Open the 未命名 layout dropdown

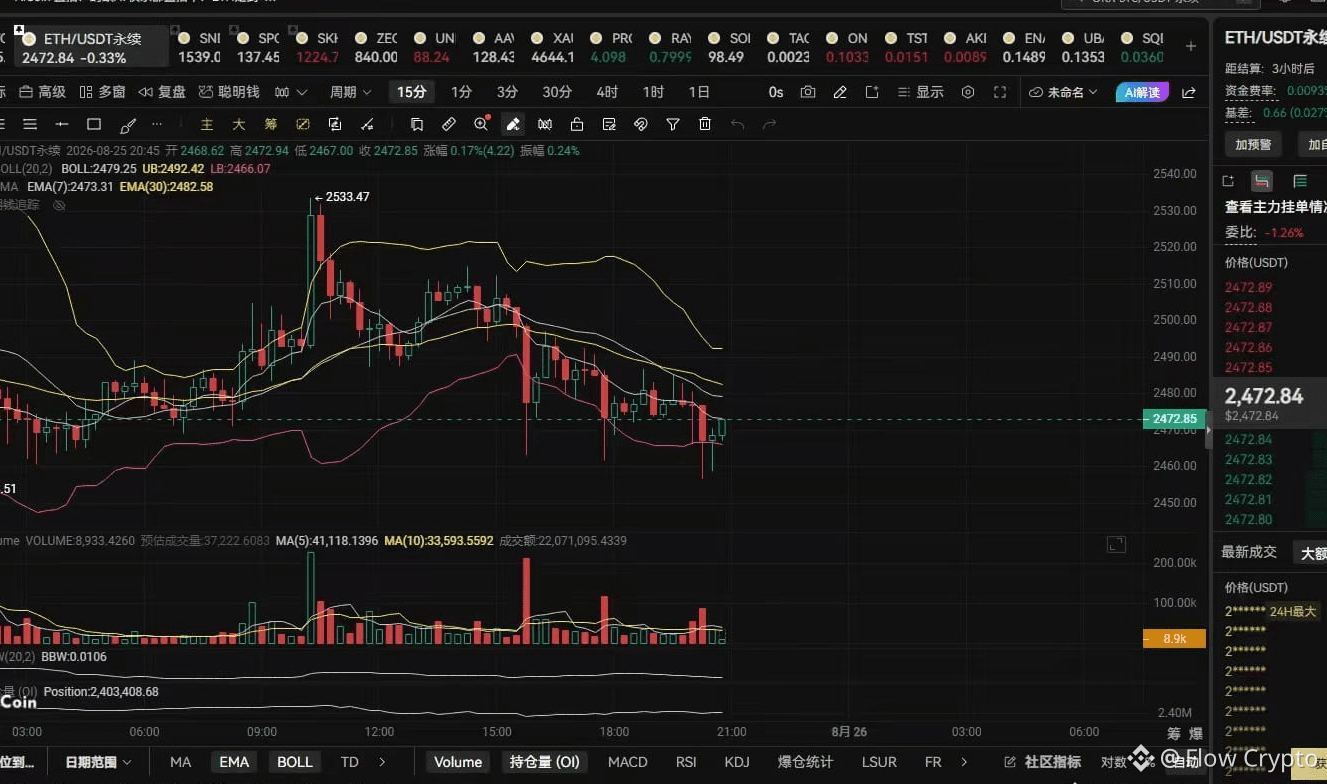[x=1064, y=92]
